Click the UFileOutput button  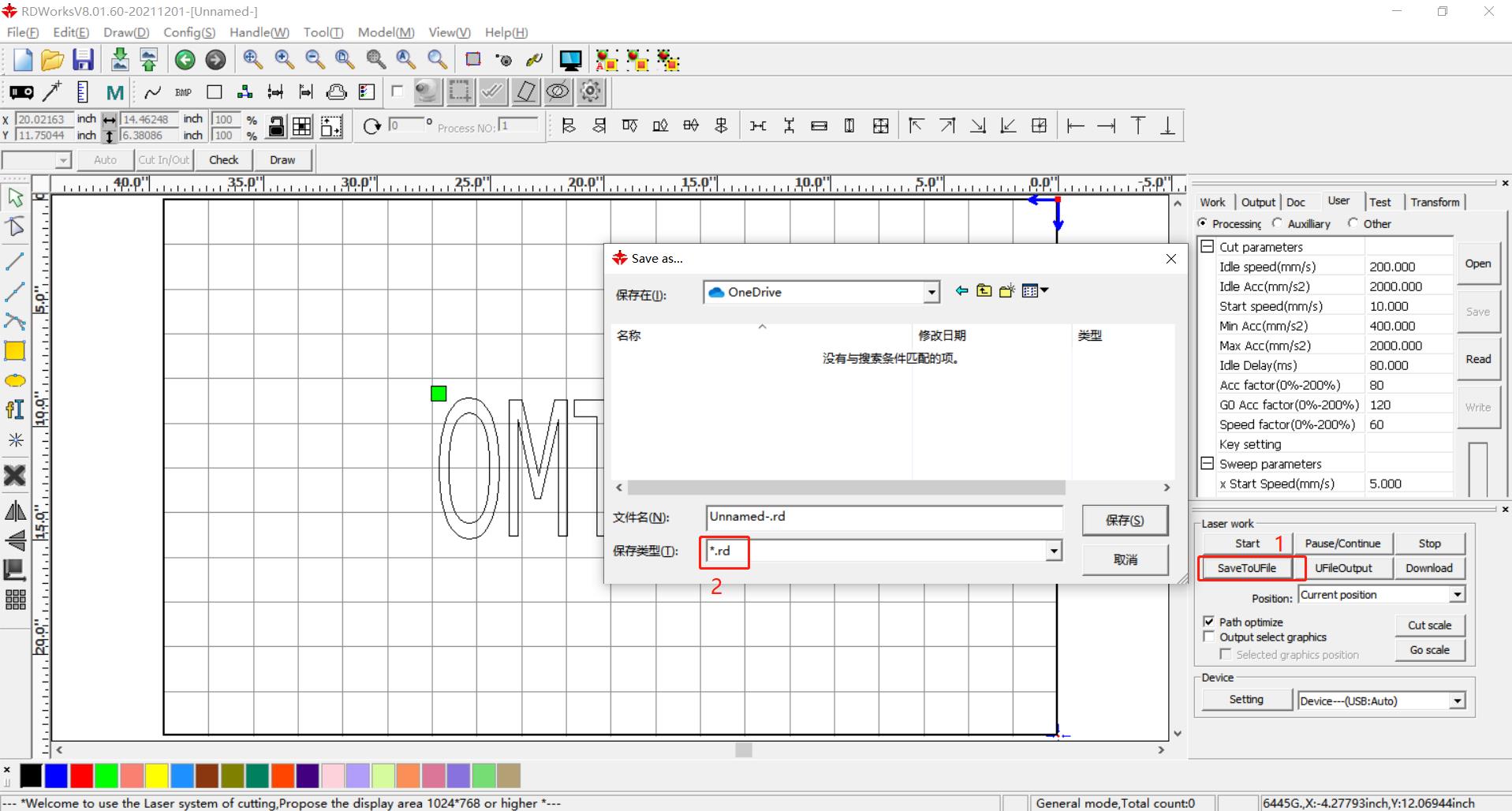pyautogui.click(x=1343, y=568)
